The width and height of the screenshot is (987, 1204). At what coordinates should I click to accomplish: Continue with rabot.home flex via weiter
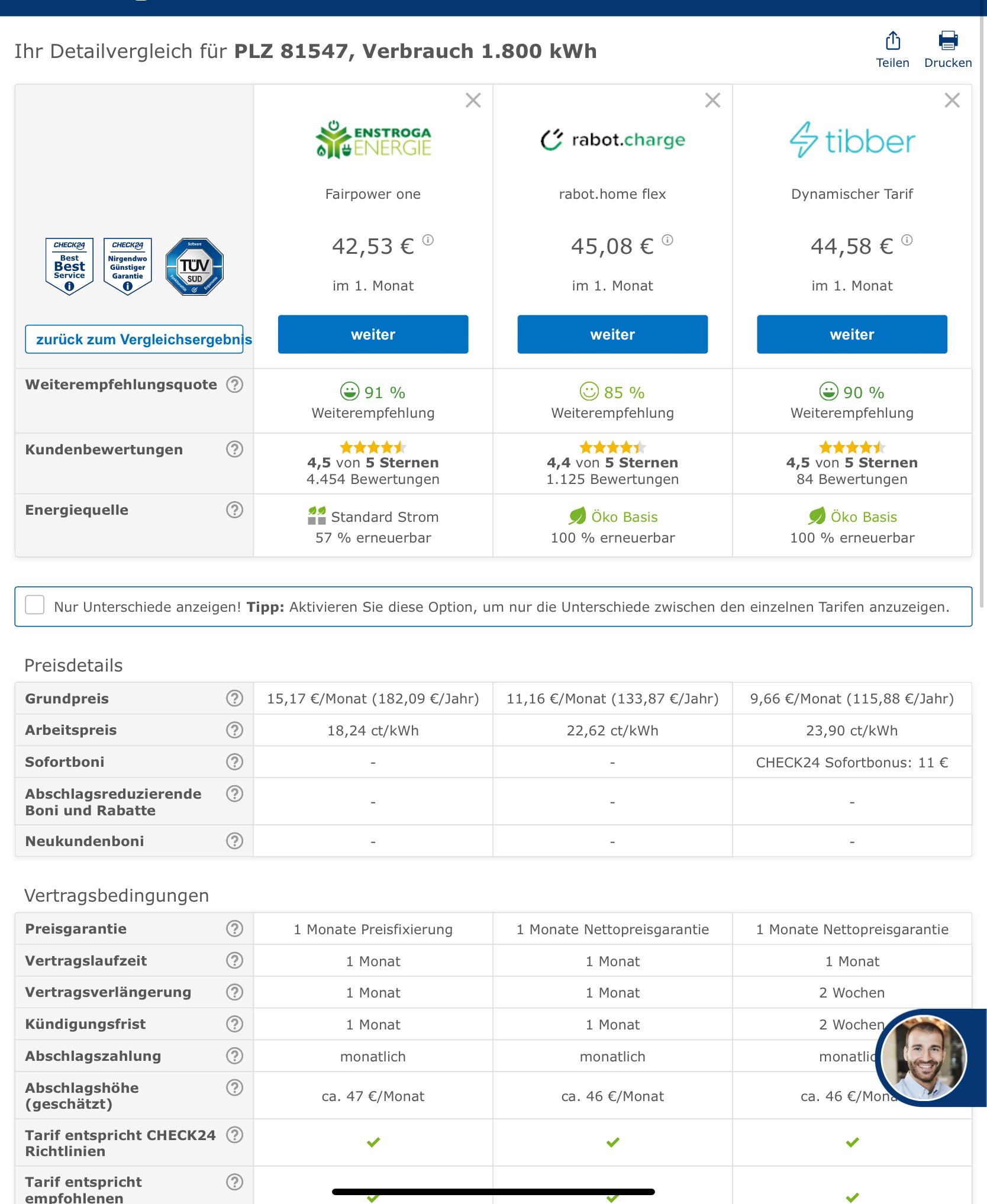[x=612, y=334]
